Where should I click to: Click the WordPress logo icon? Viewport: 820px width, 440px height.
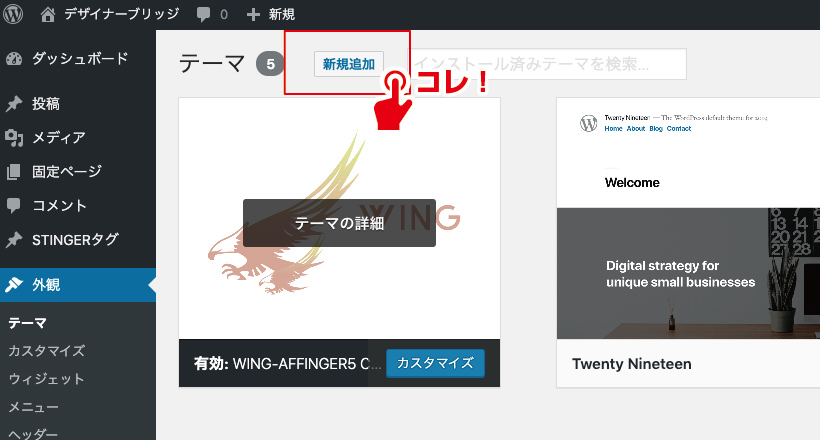point(15,15)
